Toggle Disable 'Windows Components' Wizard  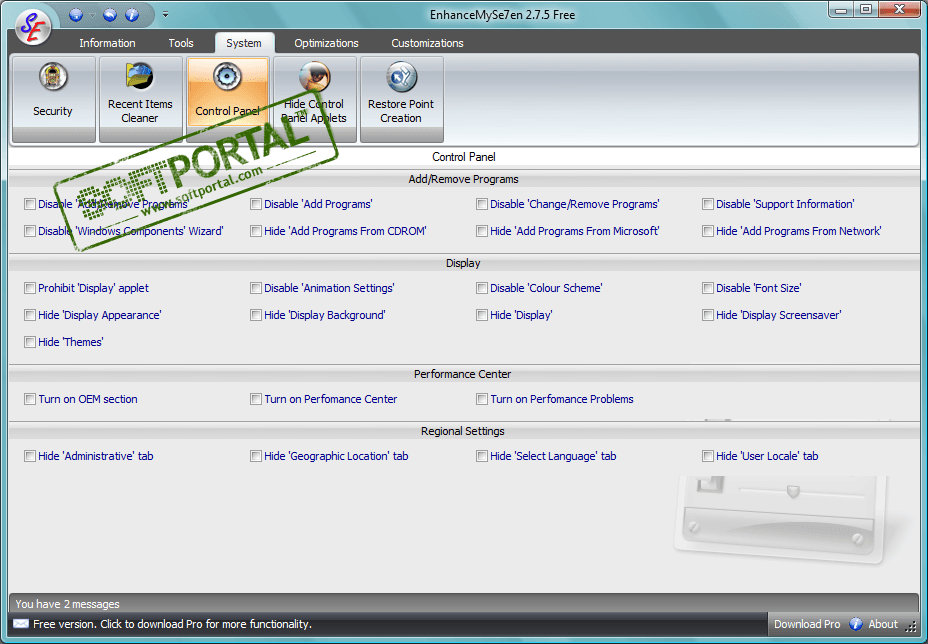click(30, 231)
